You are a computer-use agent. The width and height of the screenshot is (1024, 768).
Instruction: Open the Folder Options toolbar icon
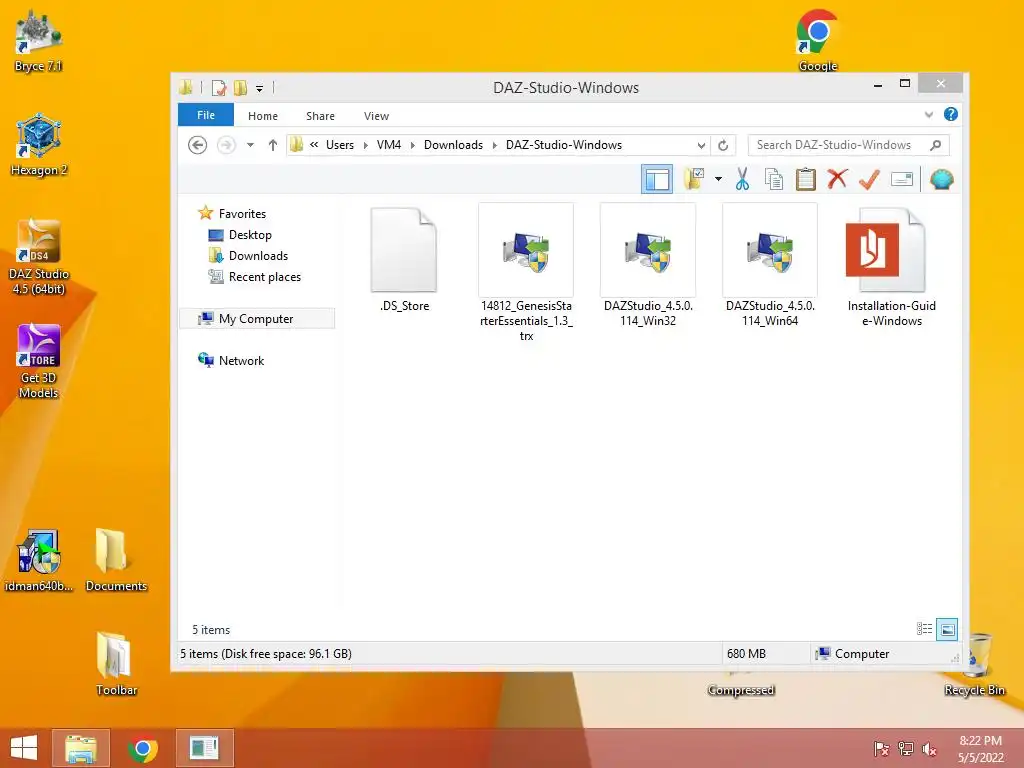(x=694, y=179)
